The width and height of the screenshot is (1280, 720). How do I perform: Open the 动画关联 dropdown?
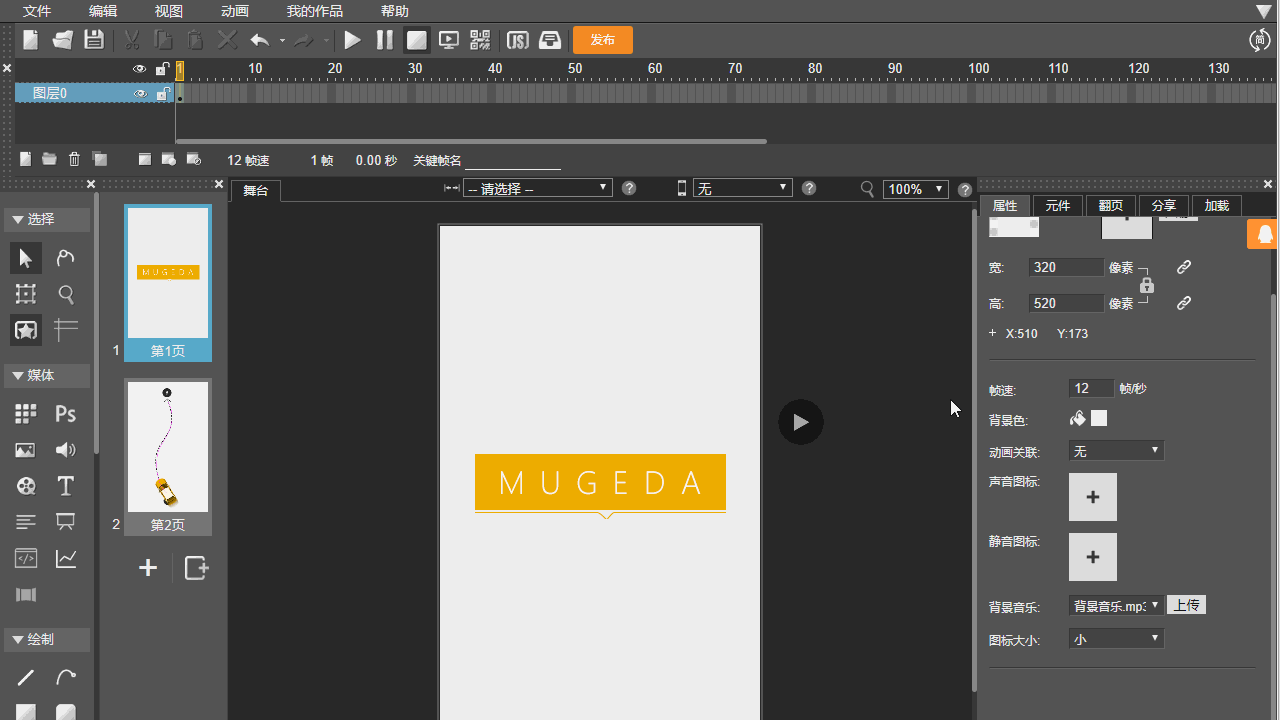pos(1116,451)
